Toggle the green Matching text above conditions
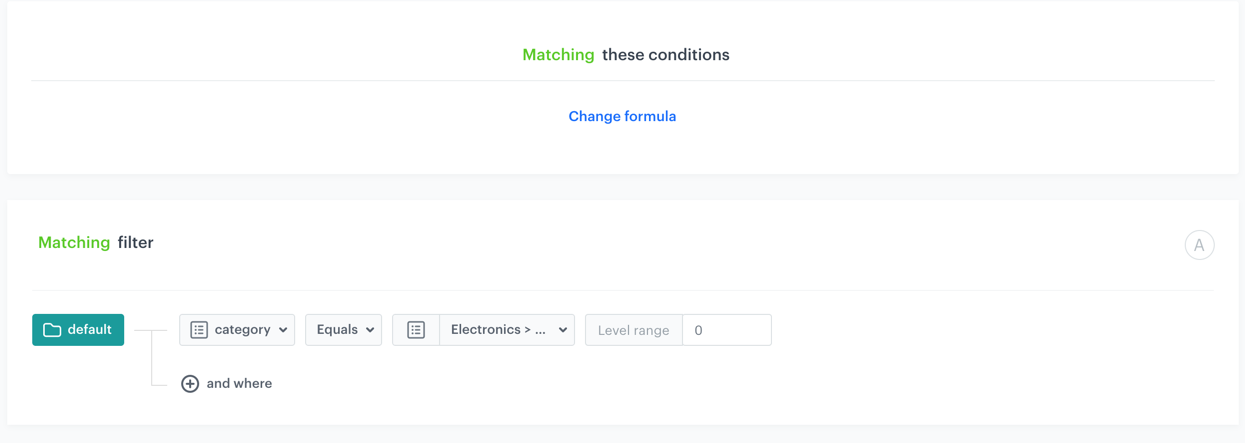1245x443 pixels. [558, 55]
